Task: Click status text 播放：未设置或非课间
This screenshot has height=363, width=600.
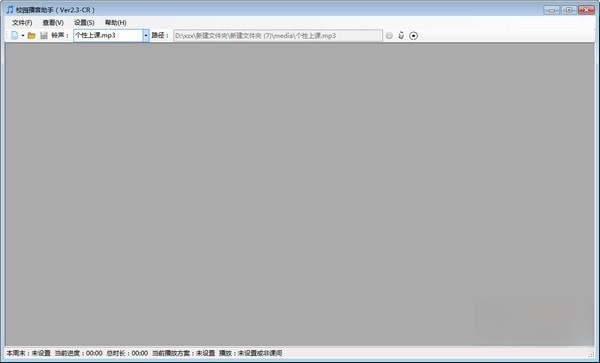Action: [x=251, y=353]
